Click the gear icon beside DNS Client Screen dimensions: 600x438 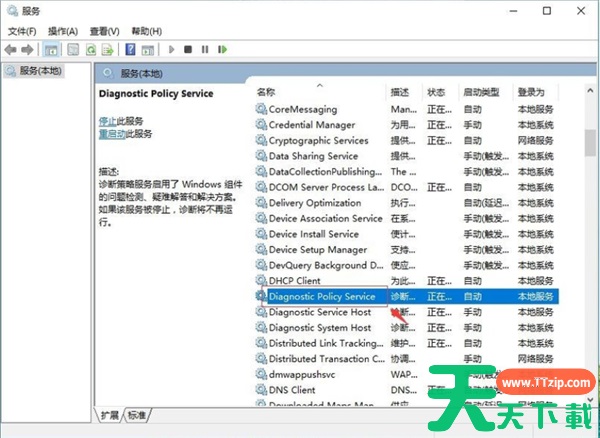261,390
